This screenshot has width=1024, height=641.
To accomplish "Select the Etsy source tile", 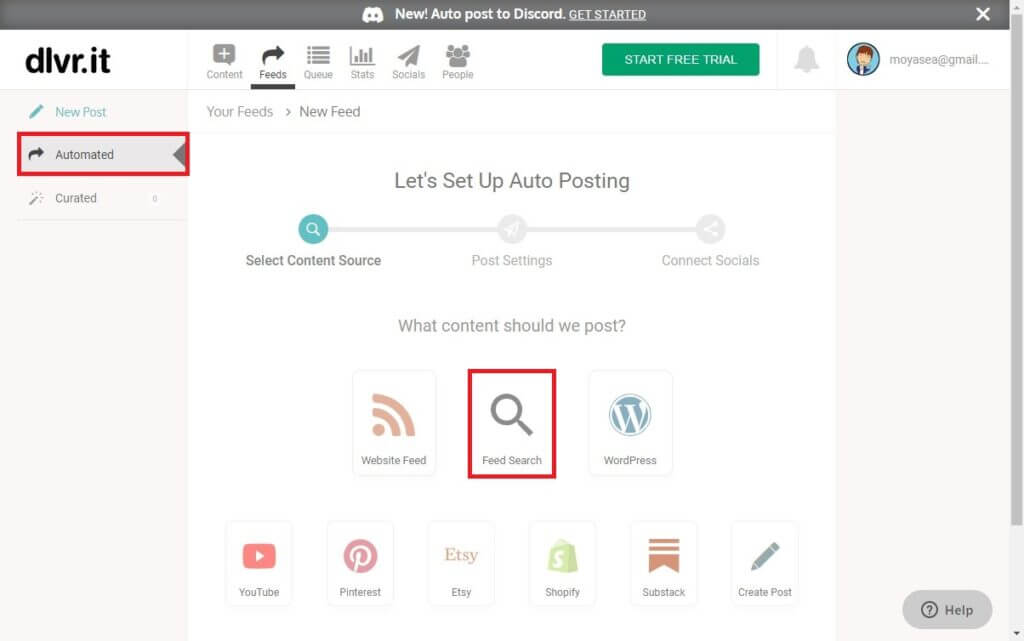I will (x=461, y=562).
